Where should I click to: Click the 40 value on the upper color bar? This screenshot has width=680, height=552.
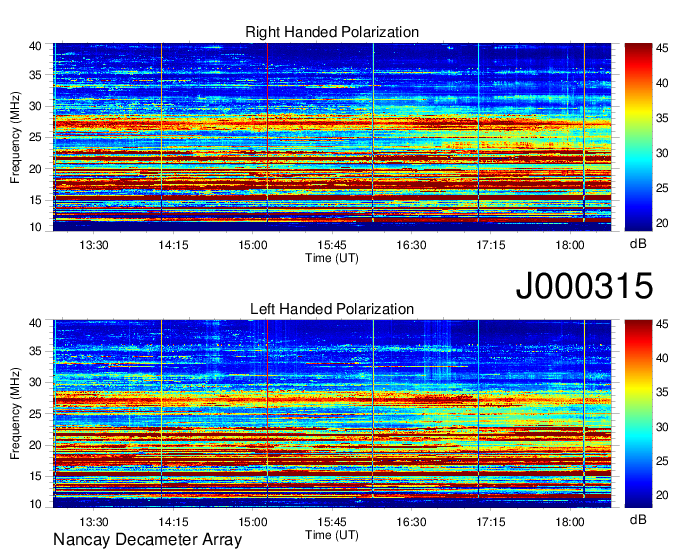[x=662, y=83]
